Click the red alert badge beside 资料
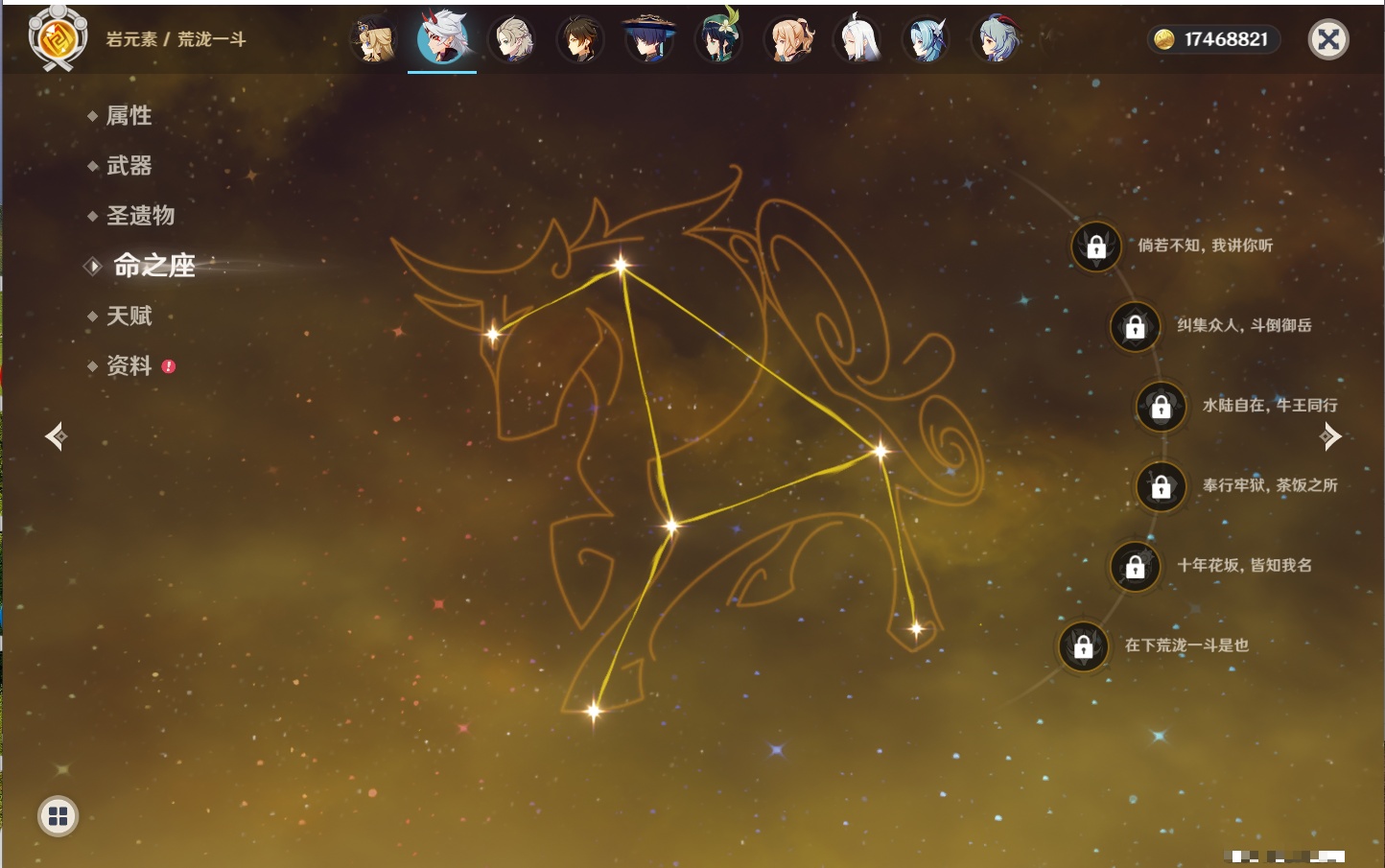Screen dimensions: 1385x868 169,366
